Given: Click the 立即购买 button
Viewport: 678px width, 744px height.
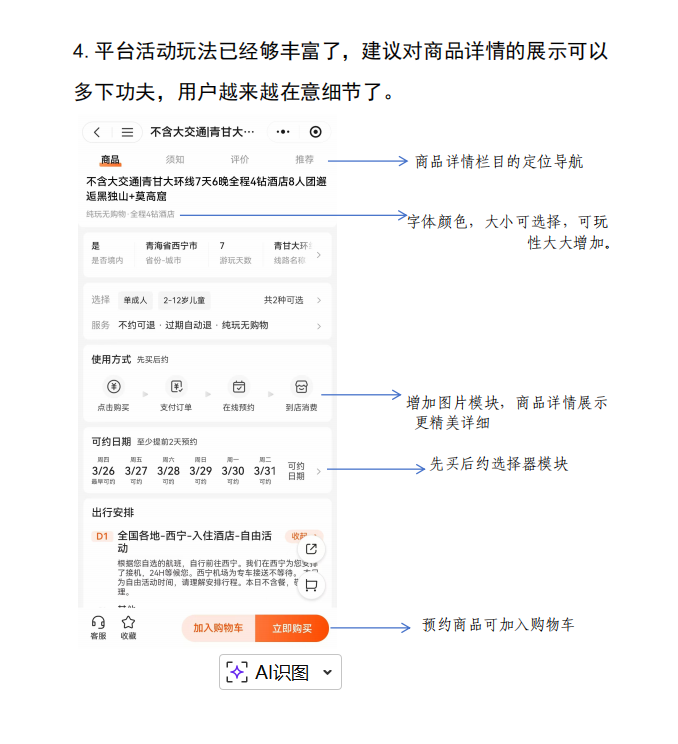Looking at the screenshot, I should coord(292,628).
